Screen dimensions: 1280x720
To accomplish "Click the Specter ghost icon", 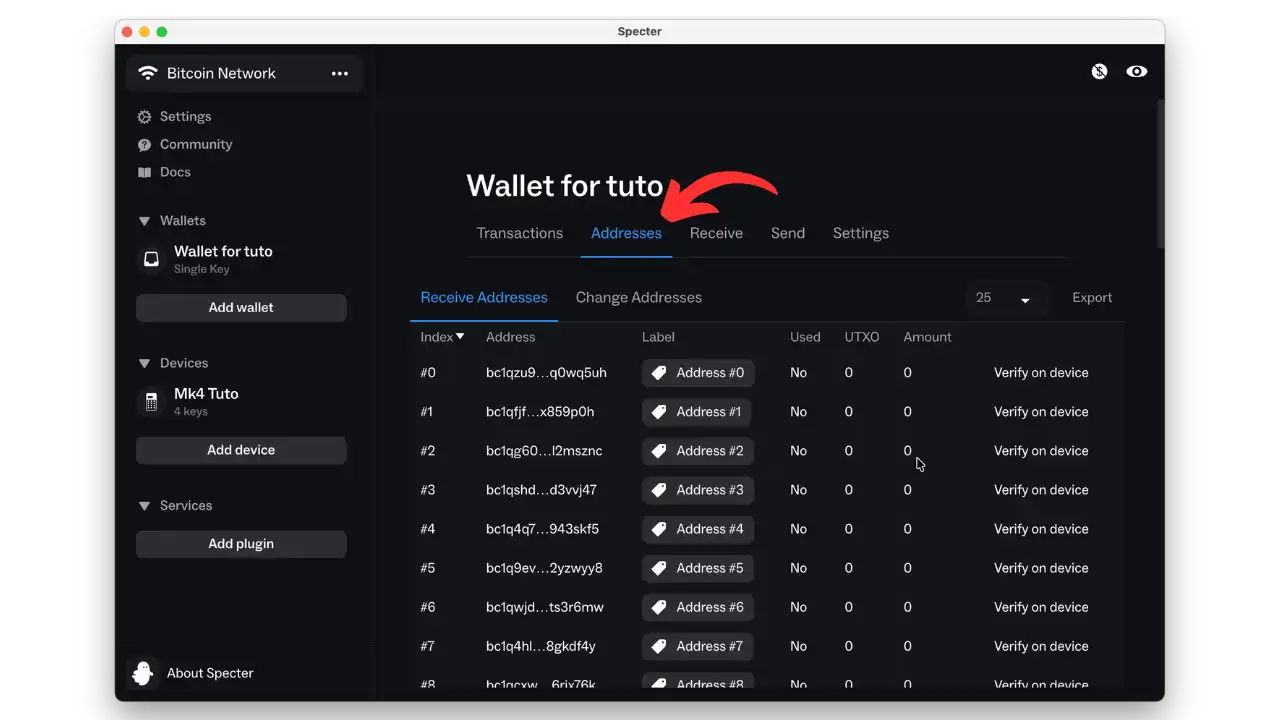I will tap(143, 673).
